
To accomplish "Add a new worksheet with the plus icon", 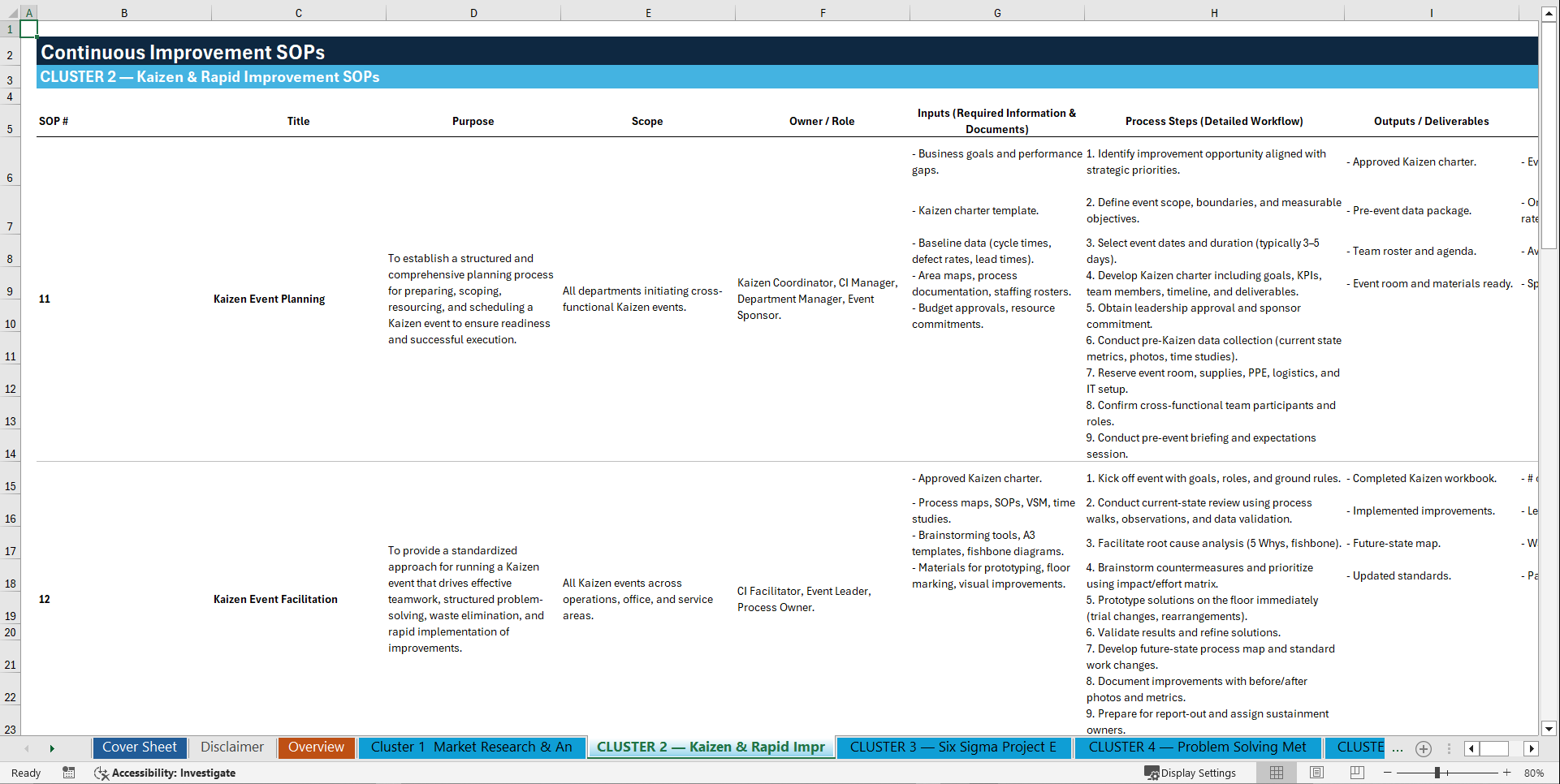I will (x=1423, y=748).
